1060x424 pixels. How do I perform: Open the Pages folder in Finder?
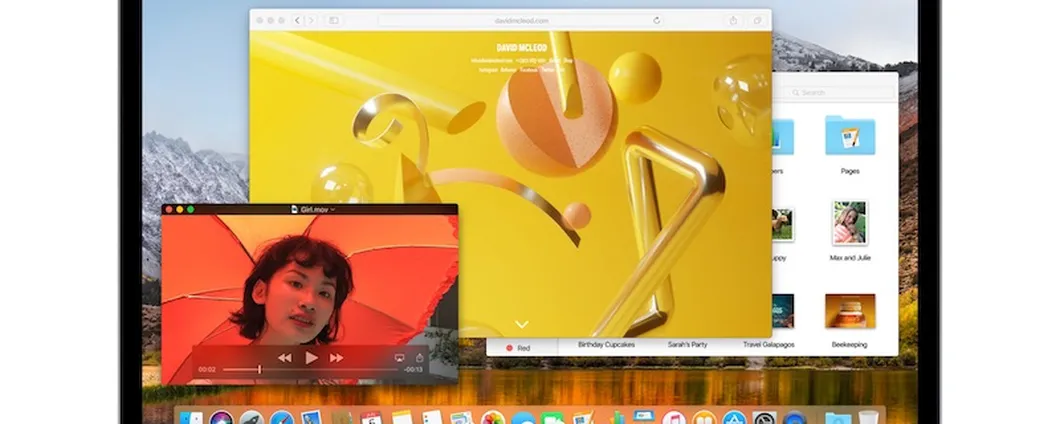(850, 135)
